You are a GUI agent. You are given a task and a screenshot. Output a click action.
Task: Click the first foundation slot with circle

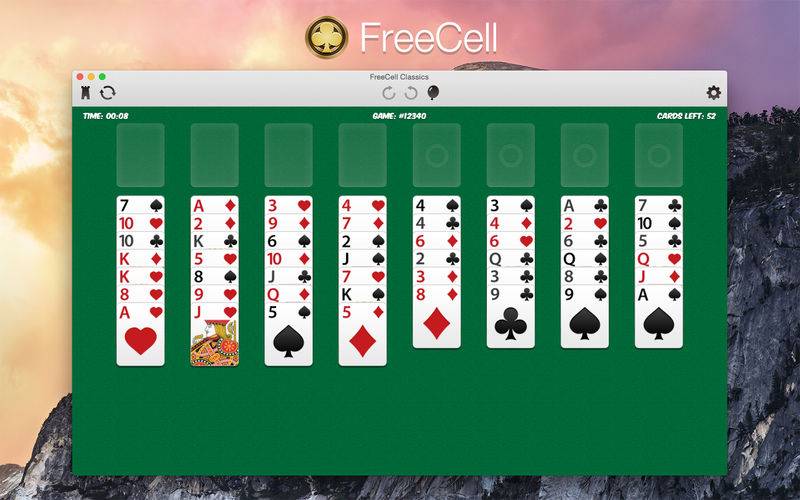click(x=437, y=155)
